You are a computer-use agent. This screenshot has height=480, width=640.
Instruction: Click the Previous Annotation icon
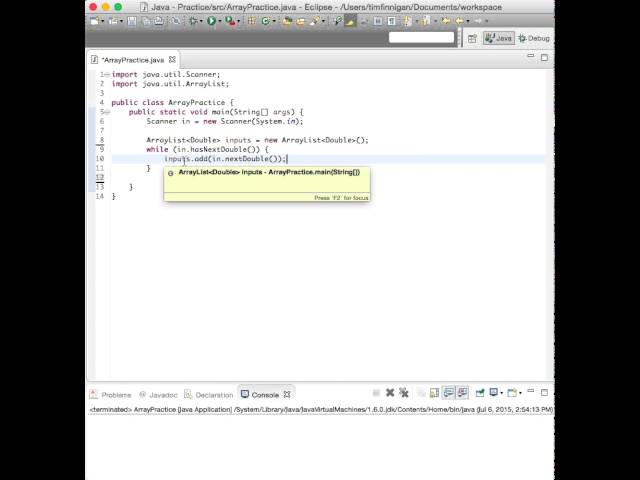point(427,21)
